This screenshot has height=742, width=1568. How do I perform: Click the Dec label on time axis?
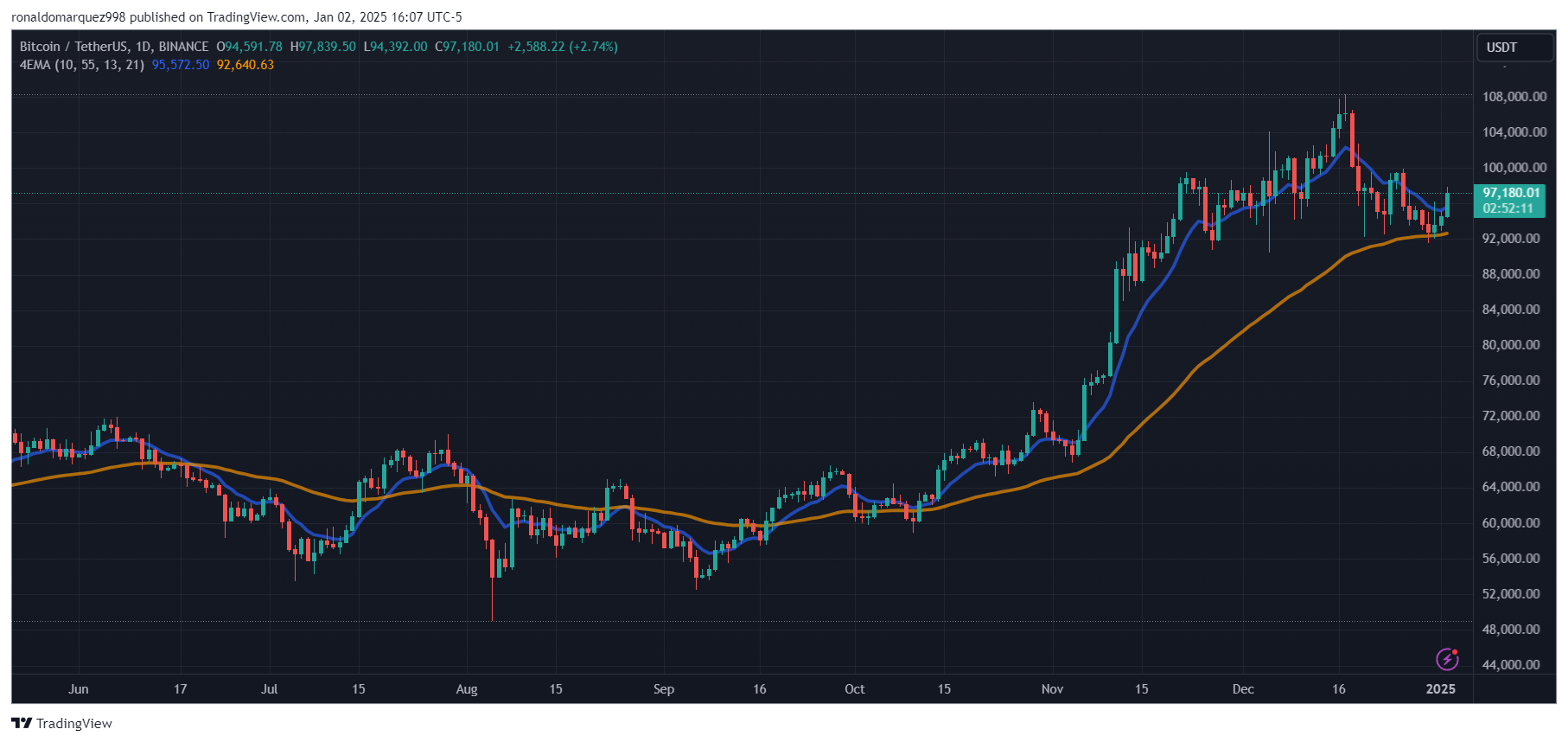[1243, 689]
